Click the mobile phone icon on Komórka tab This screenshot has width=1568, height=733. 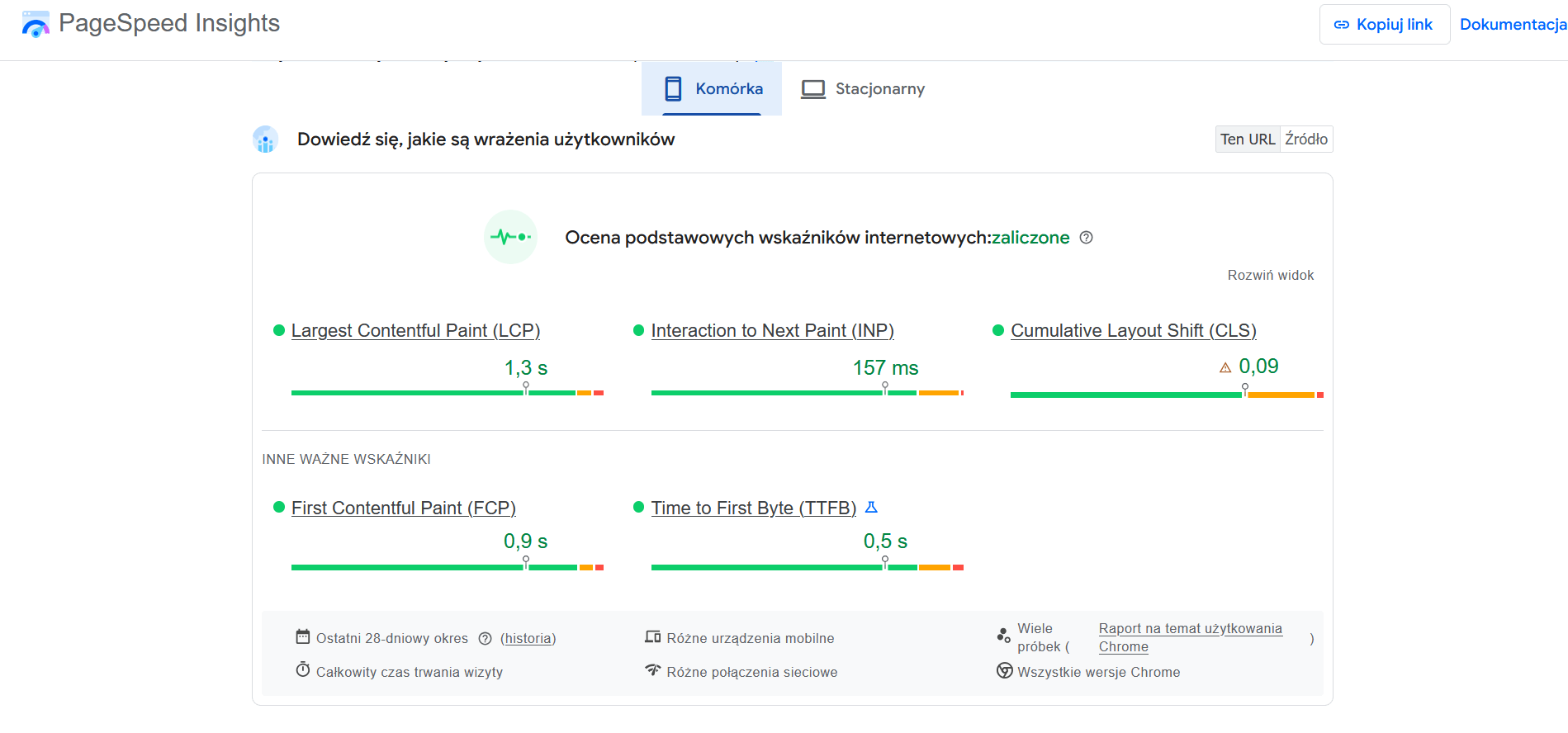(x=674, y=88)
